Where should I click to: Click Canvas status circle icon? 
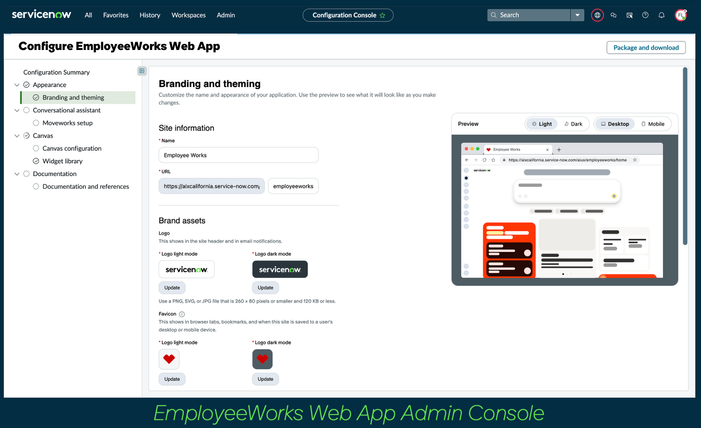[x=26, y=136]
